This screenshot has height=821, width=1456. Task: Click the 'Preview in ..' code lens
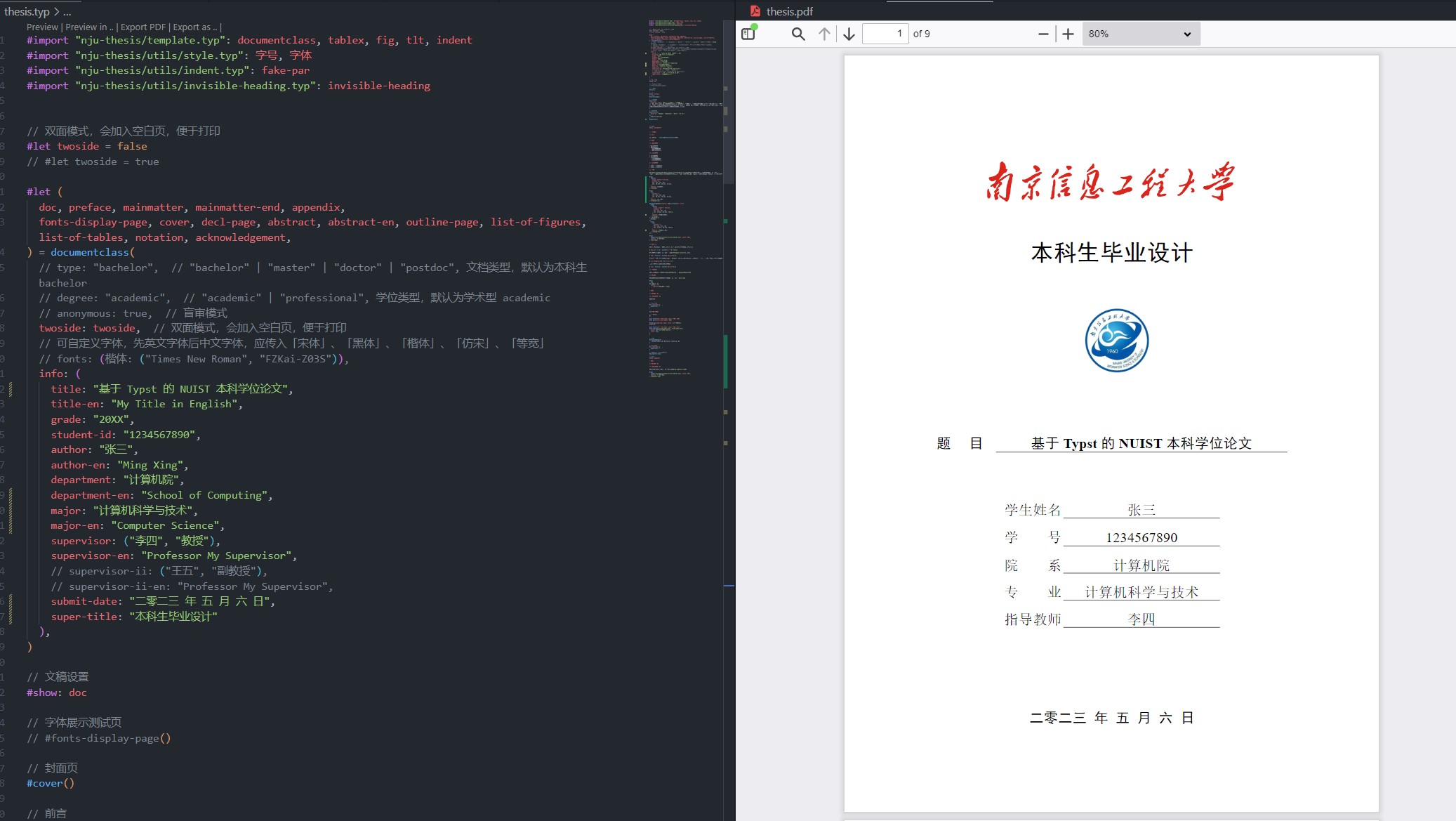click(x=88, y=27)
